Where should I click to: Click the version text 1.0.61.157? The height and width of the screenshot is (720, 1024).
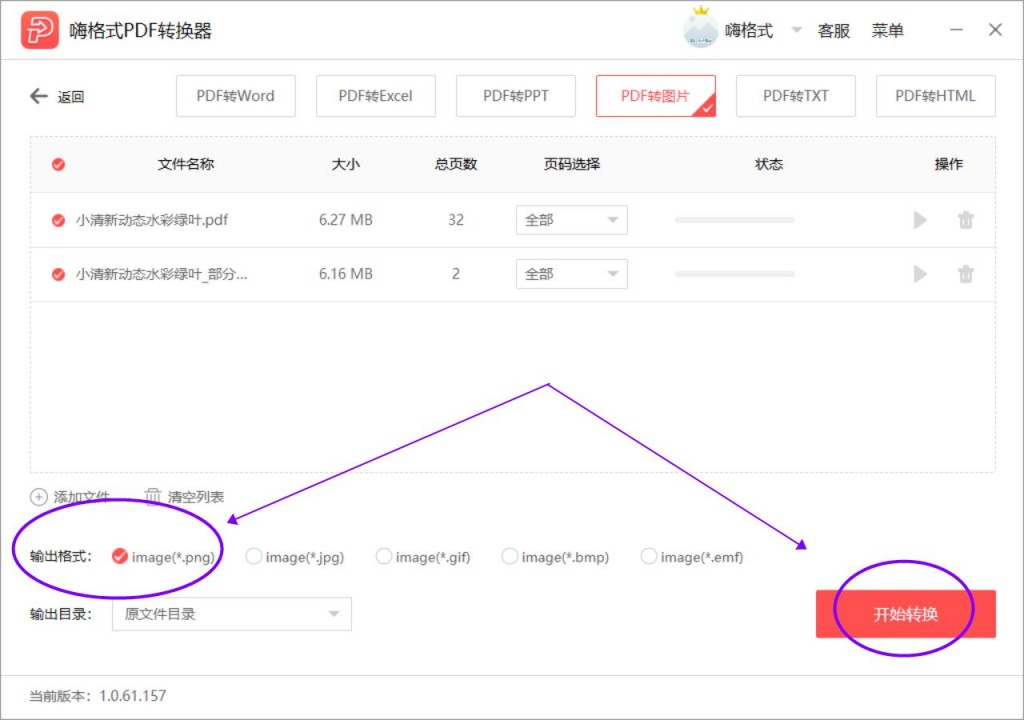click(133, 696)
